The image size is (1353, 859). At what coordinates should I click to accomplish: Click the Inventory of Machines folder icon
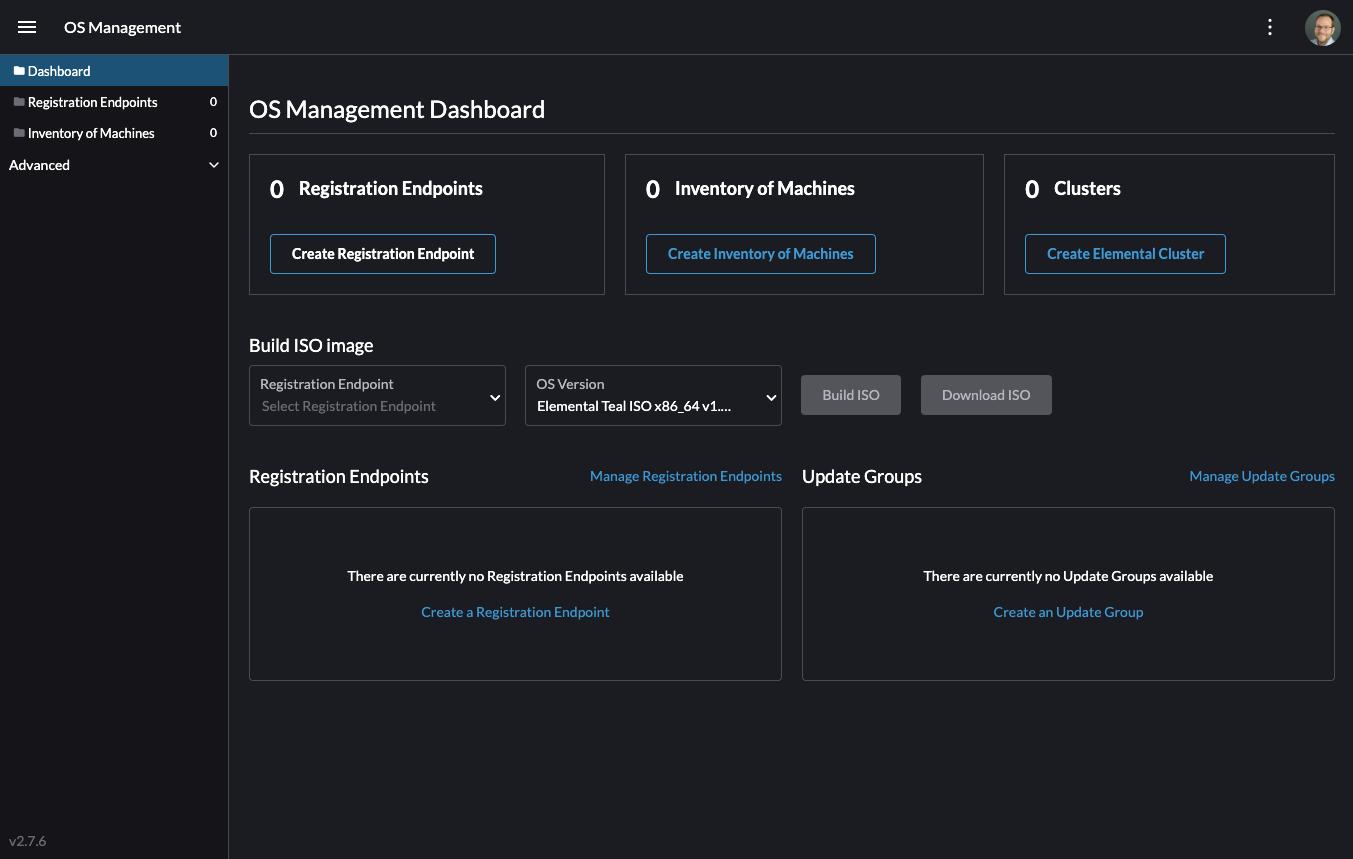18,133
